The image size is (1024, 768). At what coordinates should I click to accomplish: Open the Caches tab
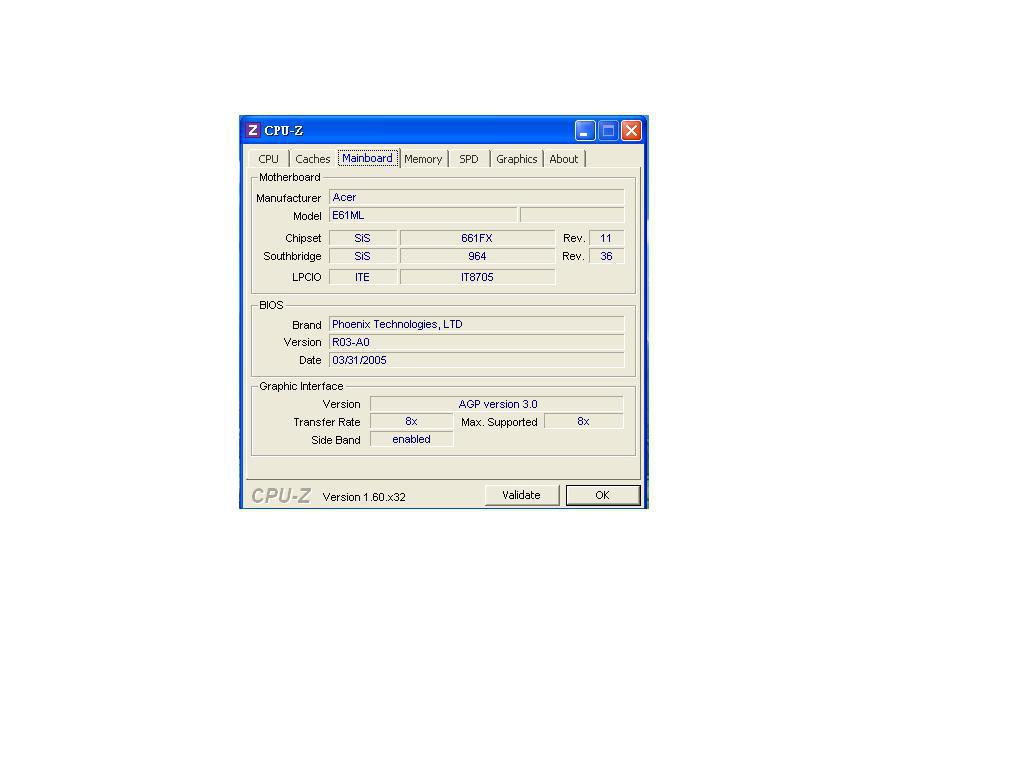[x=312, y=159]
